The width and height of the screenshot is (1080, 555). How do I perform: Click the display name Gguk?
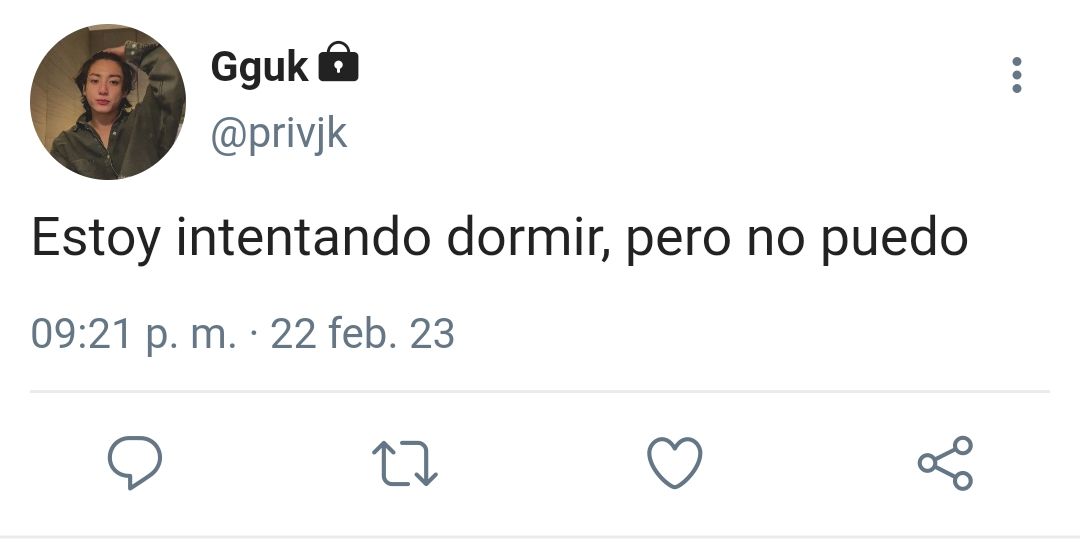coord(260,67)
